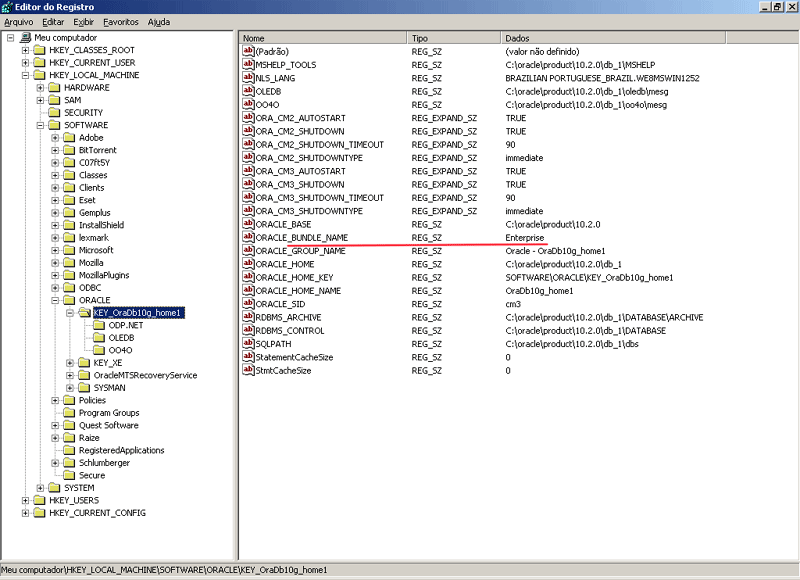The width and height of the screenshot is (800, 580).
Task: Click the status bar registry path
Action: click(164, 570)
